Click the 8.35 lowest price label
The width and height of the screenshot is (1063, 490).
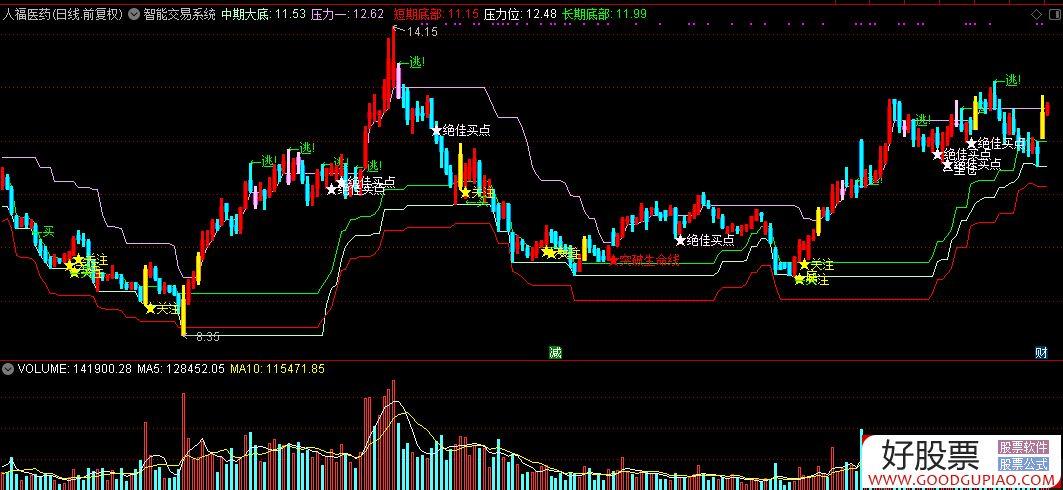pyautogui.click(x=207, y=335)
